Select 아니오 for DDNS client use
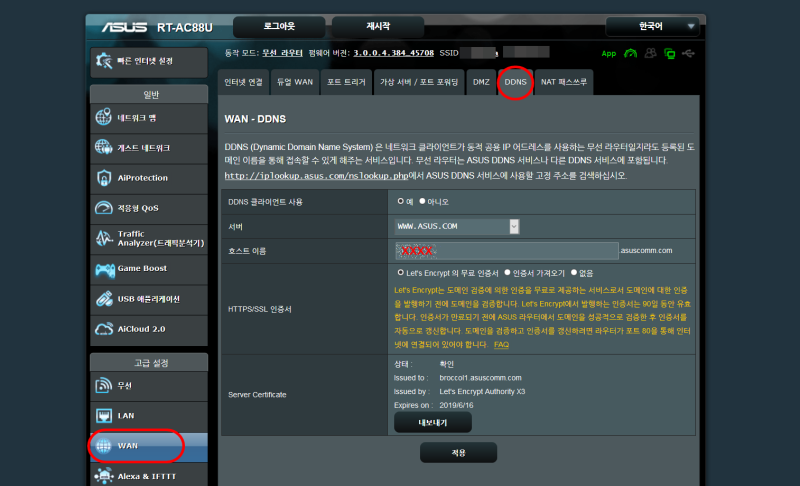800x486 pixels. (x=422, y=201)
